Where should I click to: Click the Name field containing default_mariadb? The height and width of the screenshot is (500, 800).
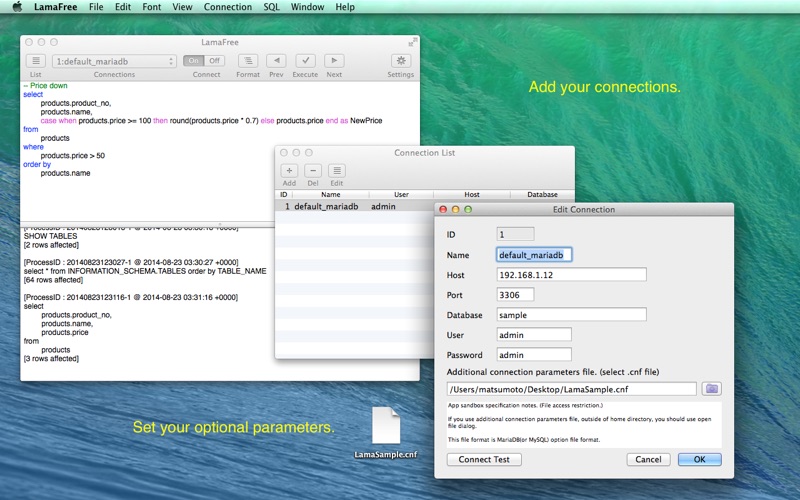(x=534, y=255)
